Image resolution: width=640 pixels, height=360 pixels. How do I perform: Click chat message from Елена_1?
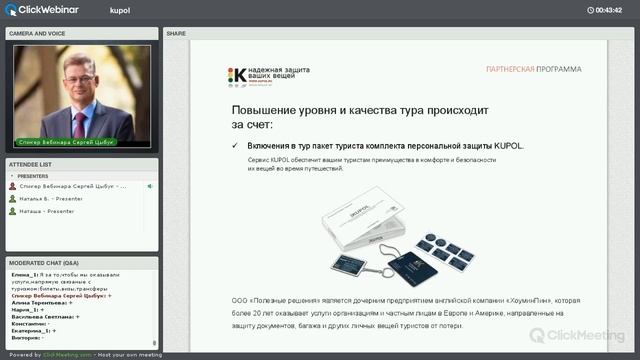point(65,282)
